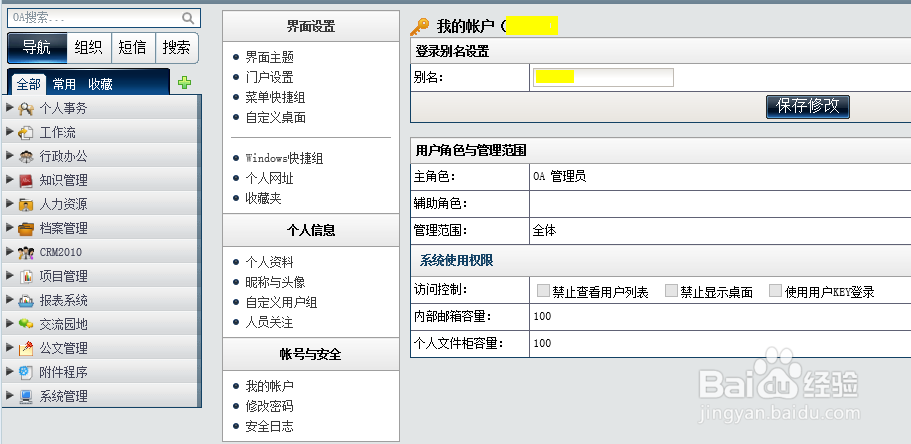This screenshot has width=911, height=444.
Task: Click the 项目管理 chart icon
Action: (26, 277)
